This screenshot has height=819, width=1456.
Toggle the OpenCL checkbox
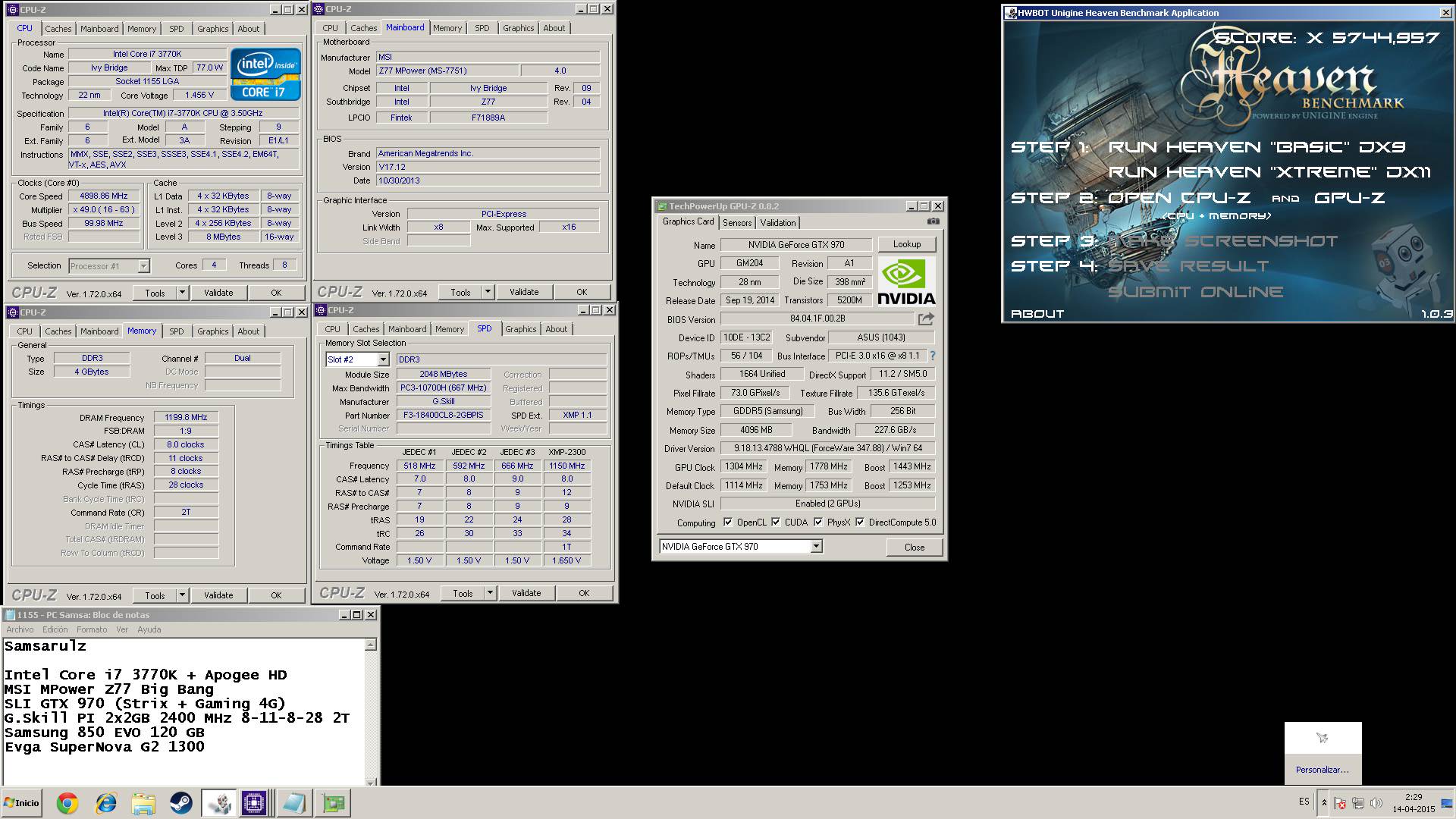click(x=728, y=522)
